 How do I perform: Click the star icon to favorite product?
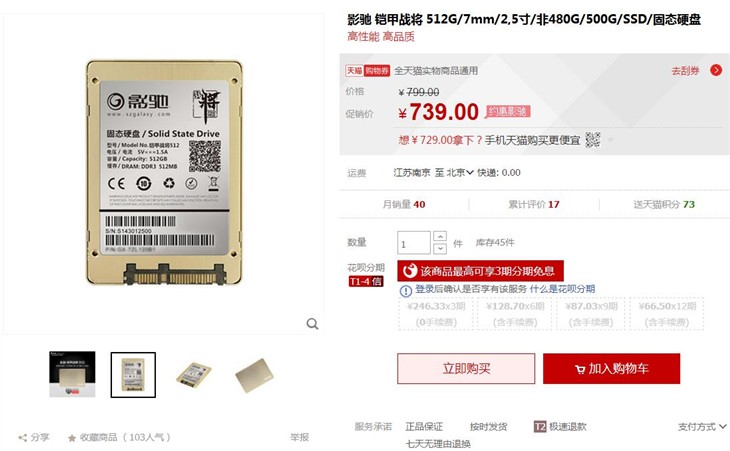coord(72,438)
